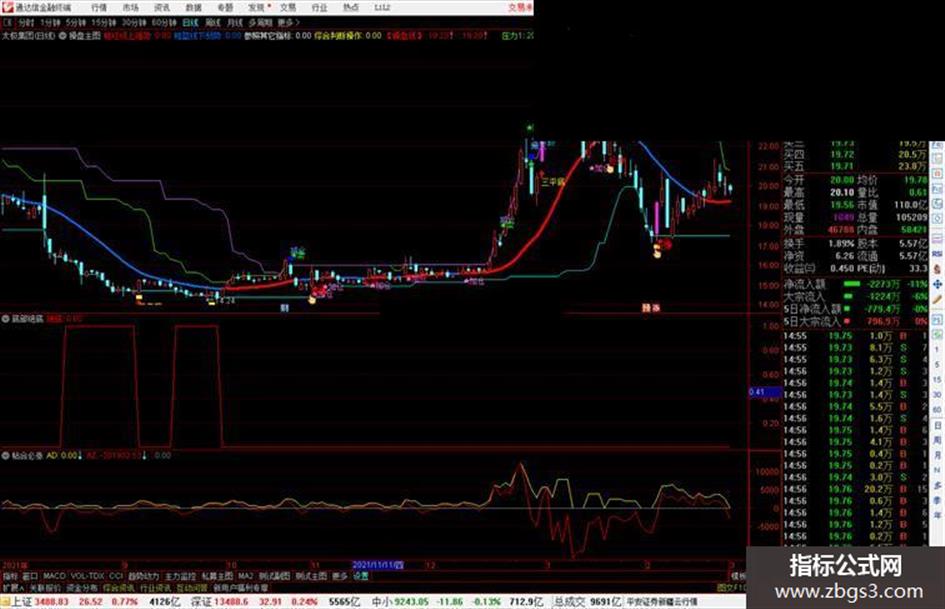The height and width of the screenshot is (609, 945).
Task: Click the second icon in the right sidebar
Action: click(937, 159)
